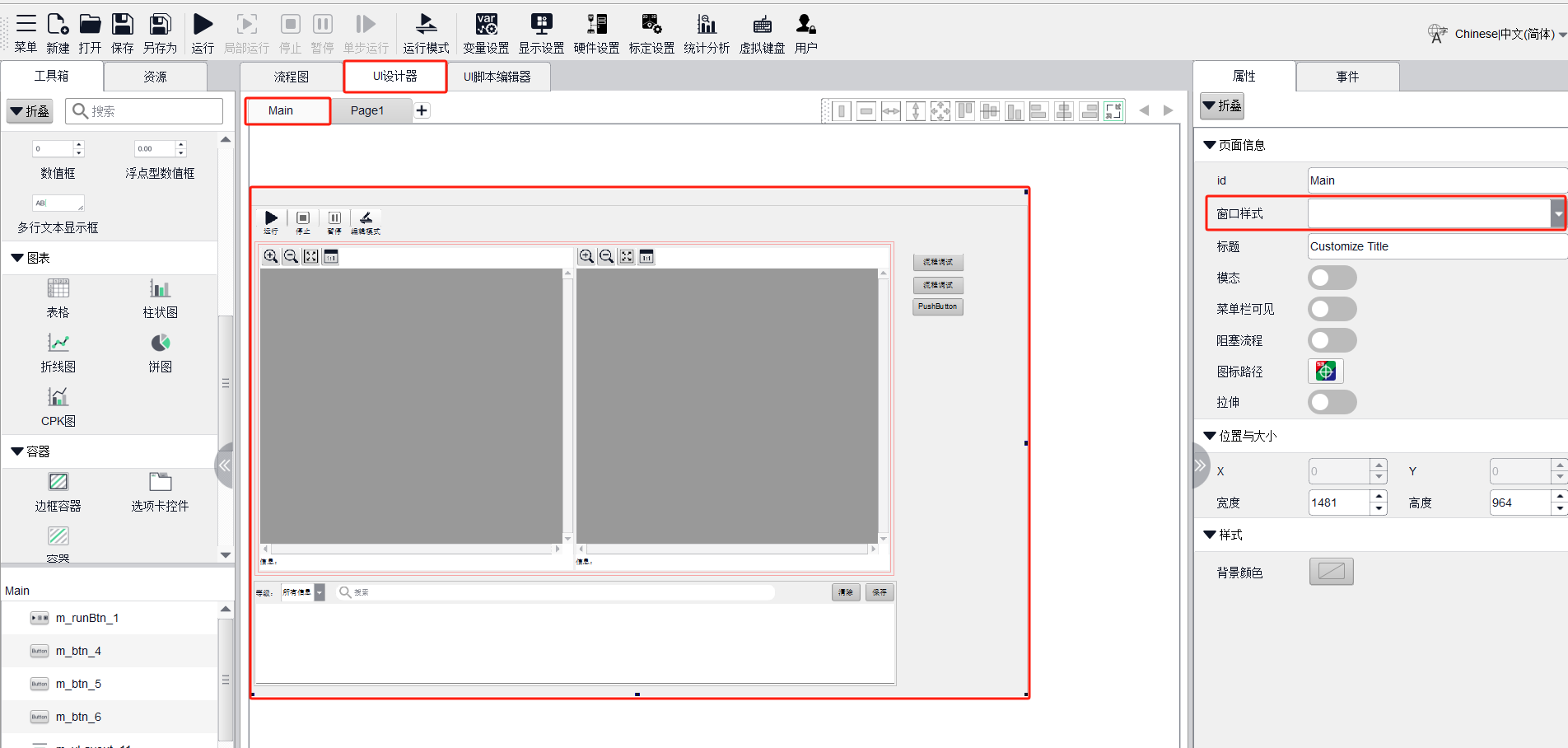Image resolution: width=1568 pixels, height=748 pixels.
Task: Select the CPK图 widget
Action: (58, 408)
